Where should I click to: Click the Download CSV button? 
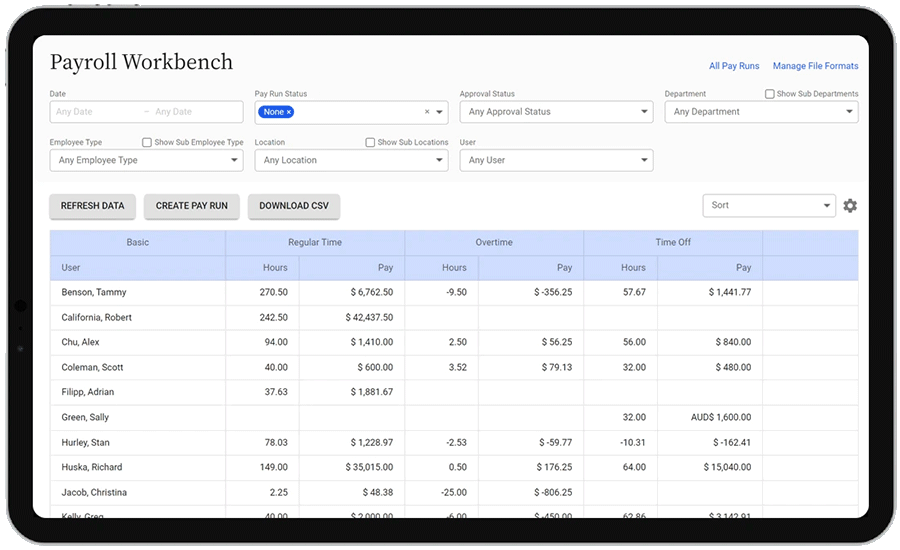[294, 206]
